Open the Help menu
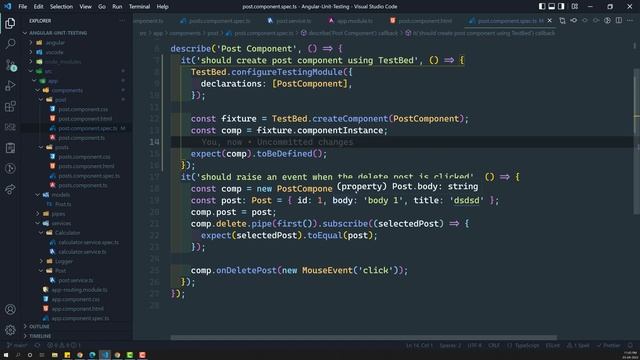The height and width of the screenshot is (360, 640). (162, 7)
